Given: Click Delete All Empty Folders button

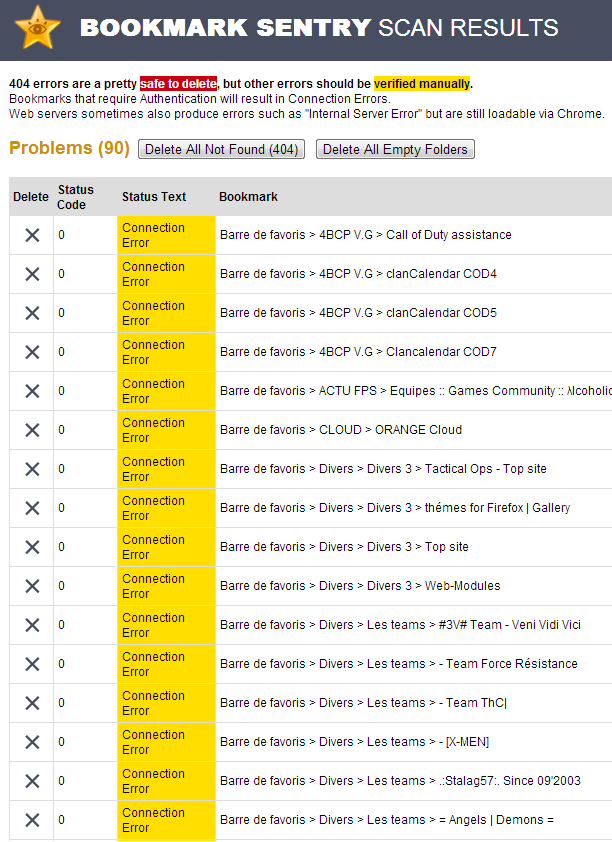Looking at the screenshot, I should click(x=395, y=149).
